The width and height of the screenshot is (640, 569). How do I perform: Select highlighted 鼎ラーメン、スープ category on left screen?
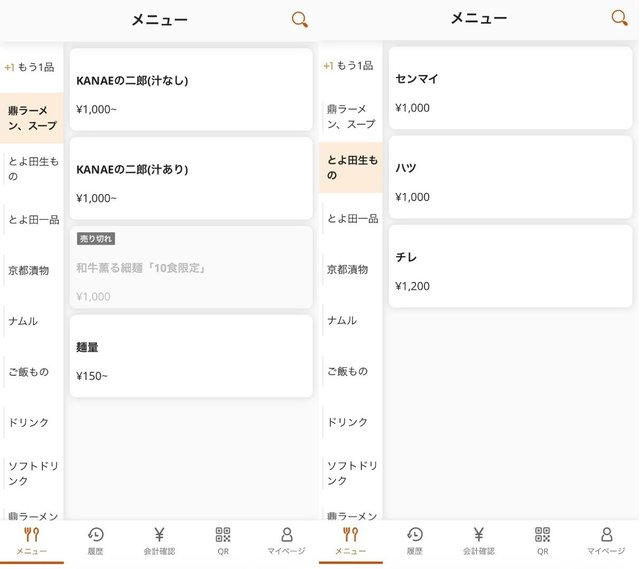click(x=32, y=118)
